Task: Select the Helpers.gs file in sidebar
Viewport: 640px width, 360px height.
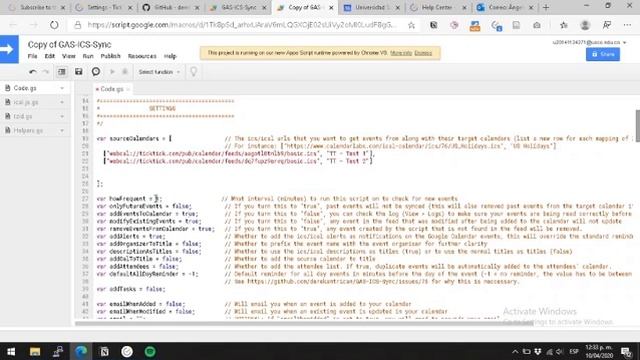Action: click(28, 131)
